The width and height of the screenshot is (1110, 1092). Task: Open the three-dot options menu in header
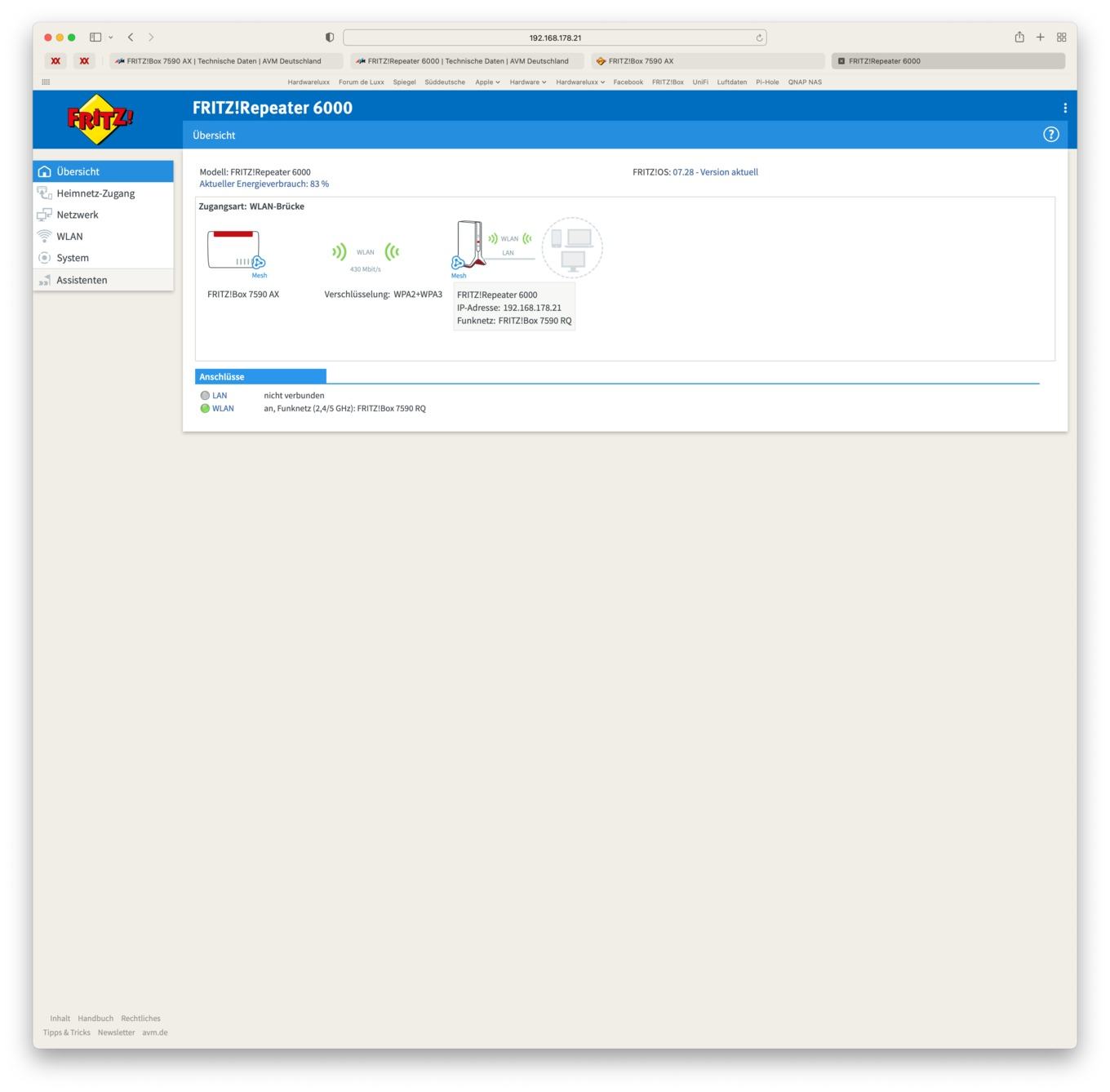coord(1064,108)
